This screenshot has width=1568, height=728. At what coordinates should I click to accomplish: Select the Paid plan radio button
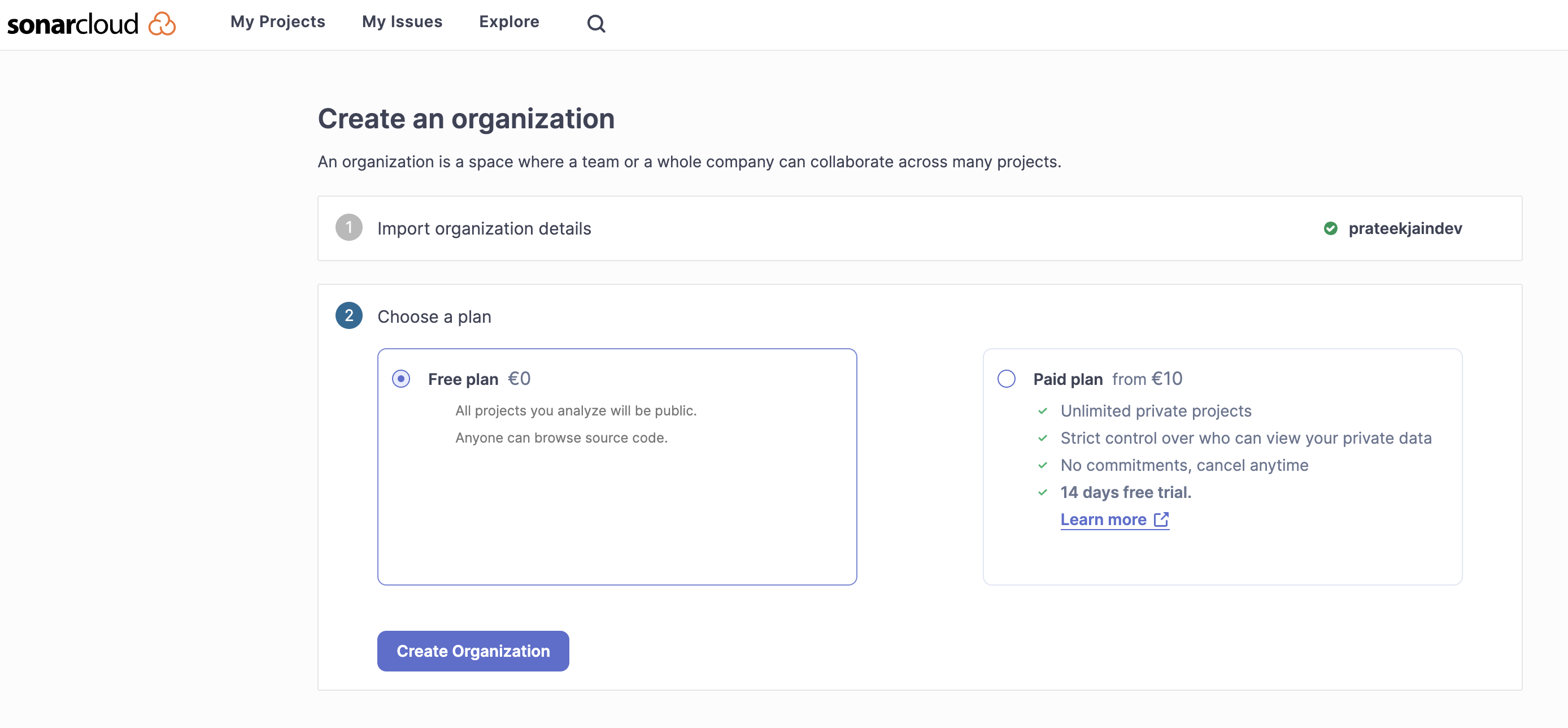[1006, 379]
